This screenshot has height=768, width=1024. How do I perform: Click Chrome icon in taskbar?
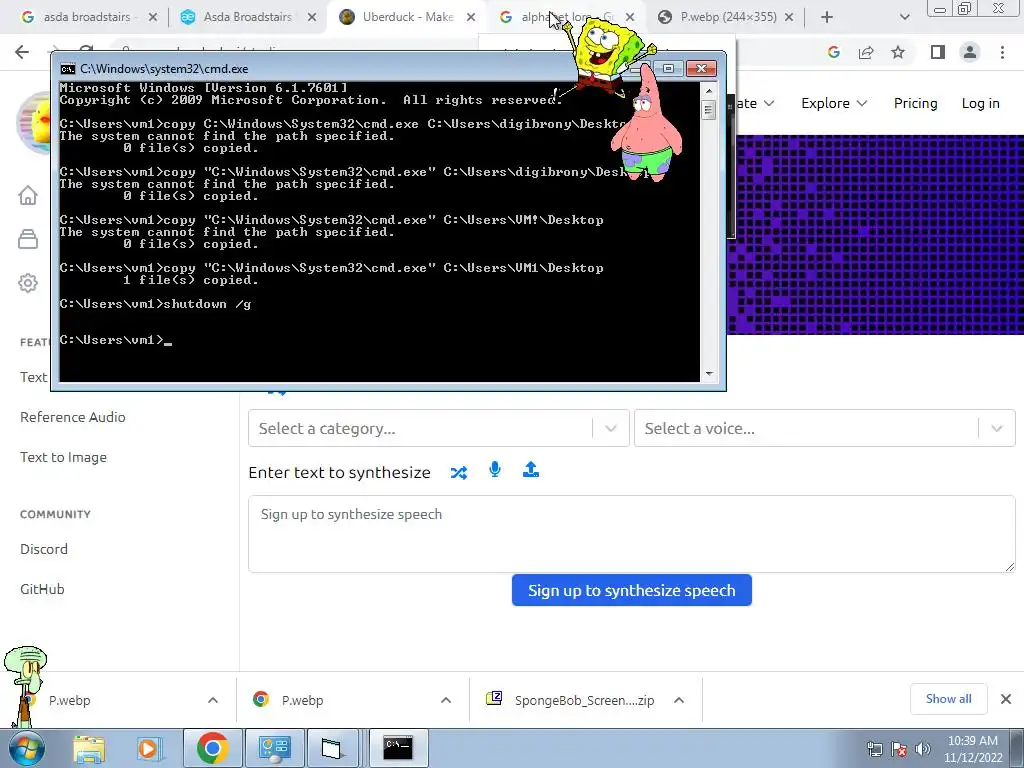pos(212,748)
